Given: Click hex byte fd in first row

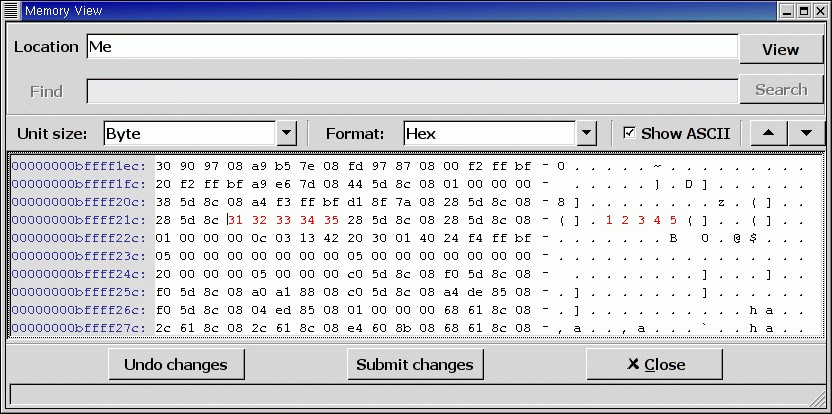Looking at the screenshot, I should 355,166.
